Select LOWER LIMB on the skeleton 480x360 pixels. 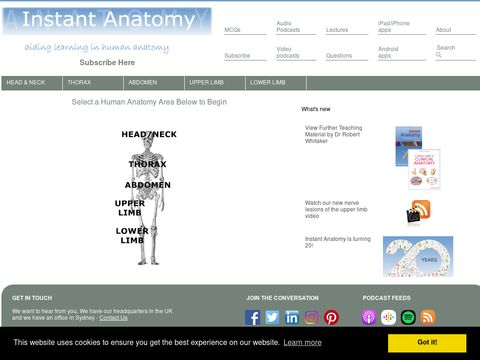point(132,235)
